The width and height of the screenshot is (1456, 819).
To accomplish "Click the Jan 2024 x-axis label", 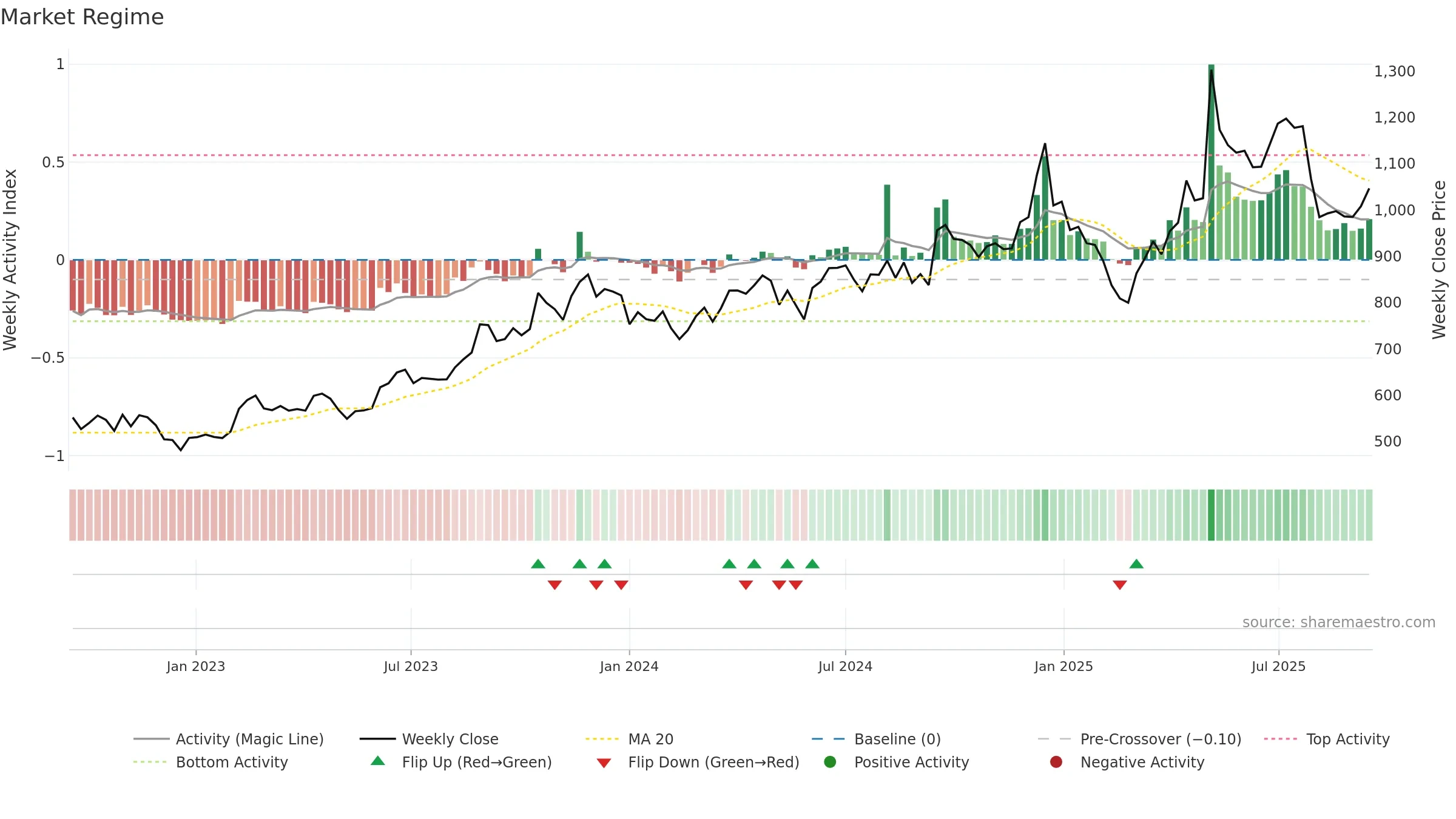I will click(629, 667).
